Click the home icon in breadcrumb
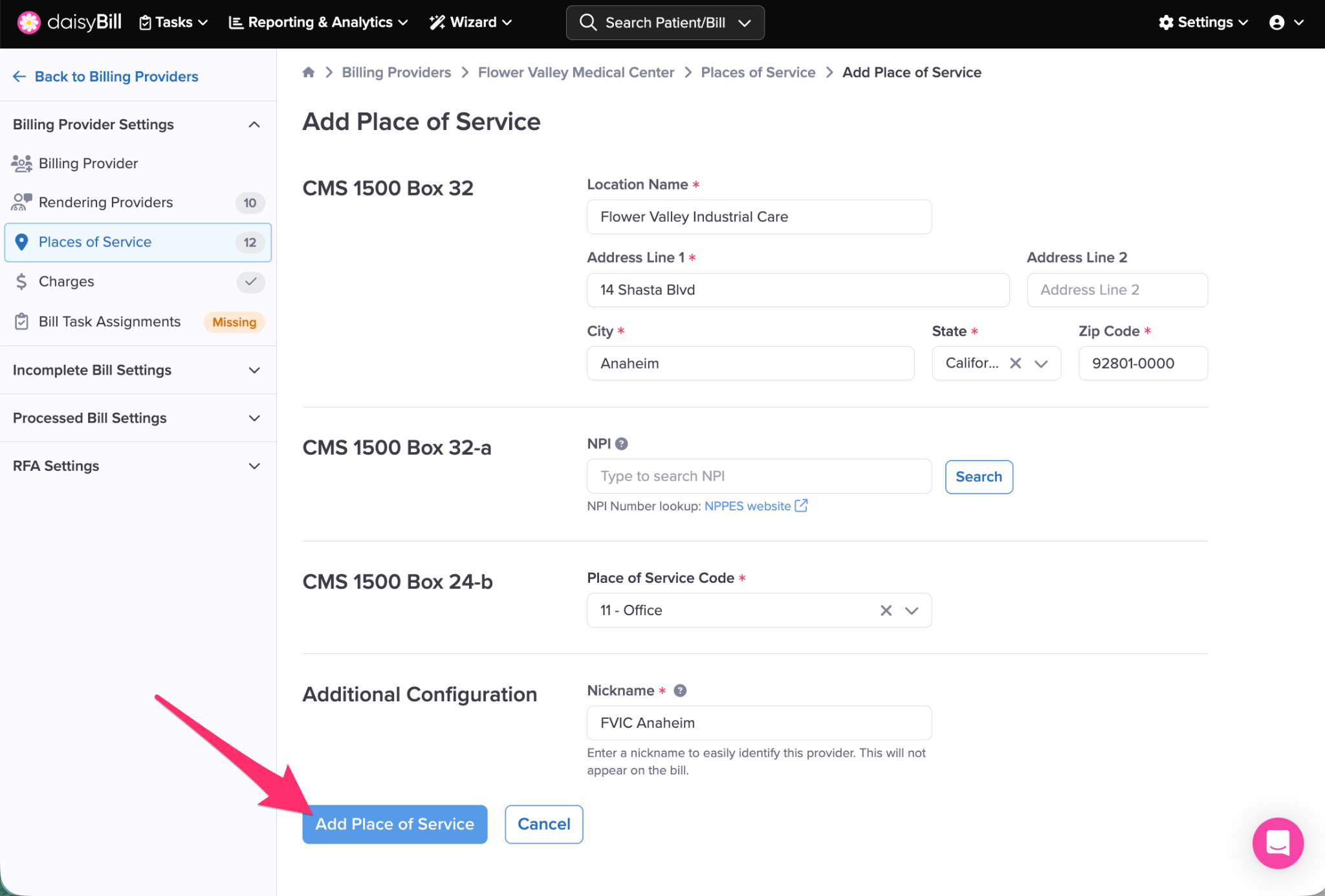The height and width of the screenshot is (896, 1325). tap(309, 72)
